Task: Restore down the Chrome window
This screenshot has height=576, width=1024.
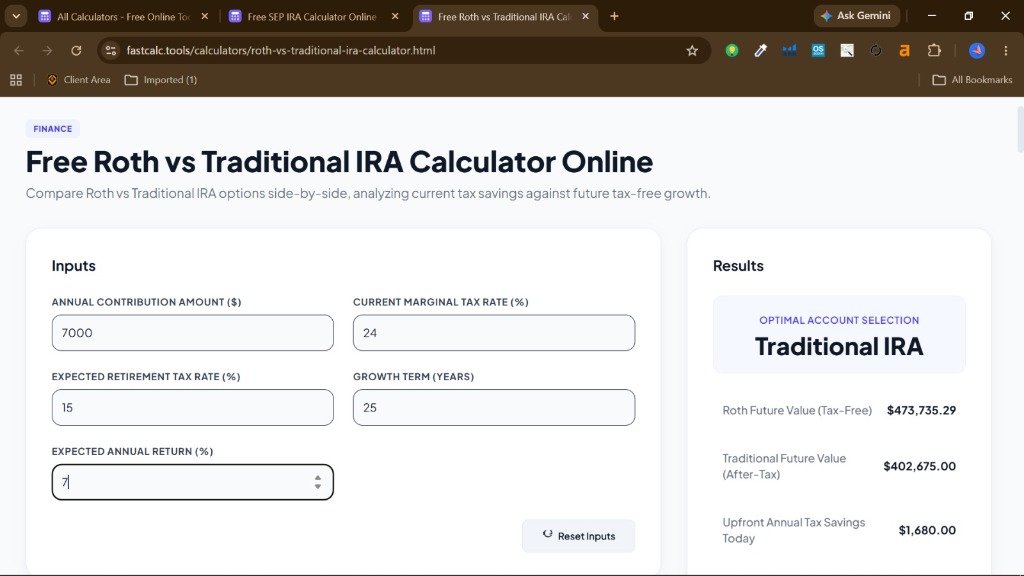Action: pos(968,16)
